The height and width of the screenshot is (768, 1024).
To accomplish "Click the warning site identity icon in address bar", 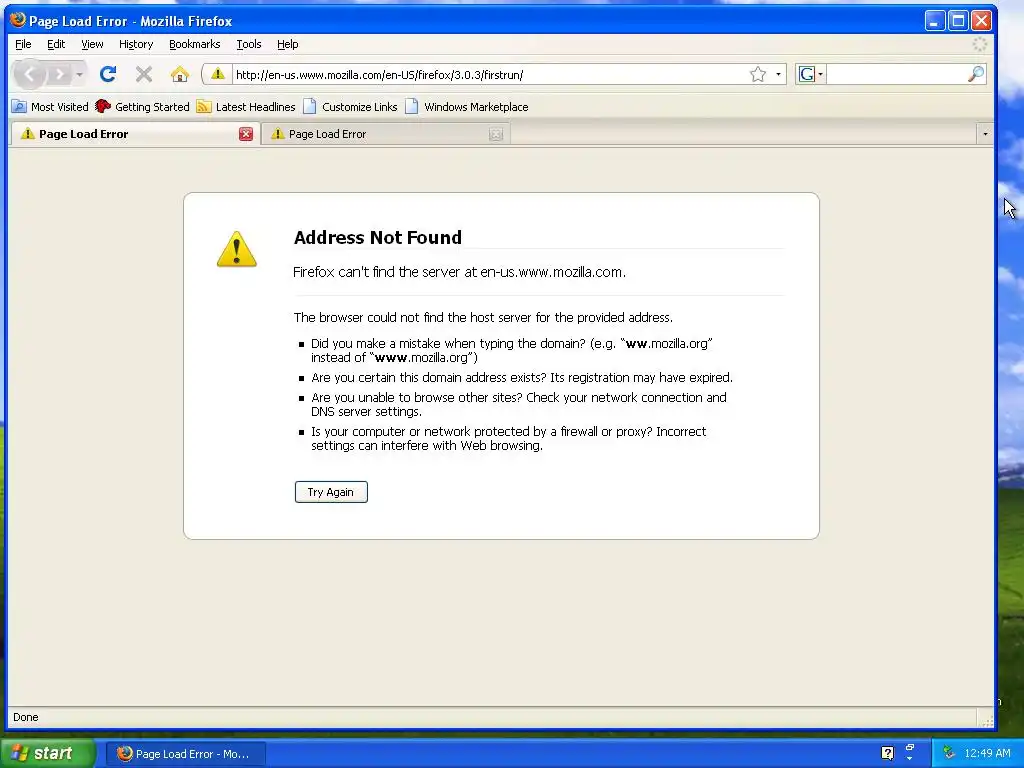I will coord(217,74).
